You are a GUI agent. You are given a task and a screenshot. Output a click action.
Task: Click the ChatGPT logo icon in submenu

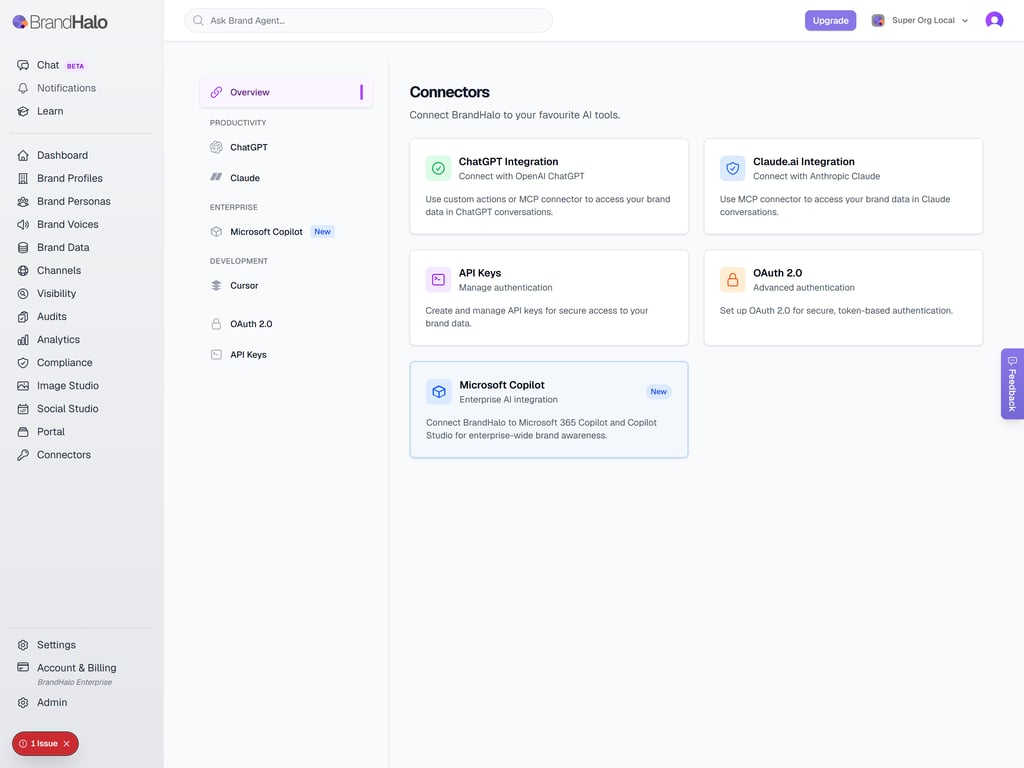pos(216,148)
